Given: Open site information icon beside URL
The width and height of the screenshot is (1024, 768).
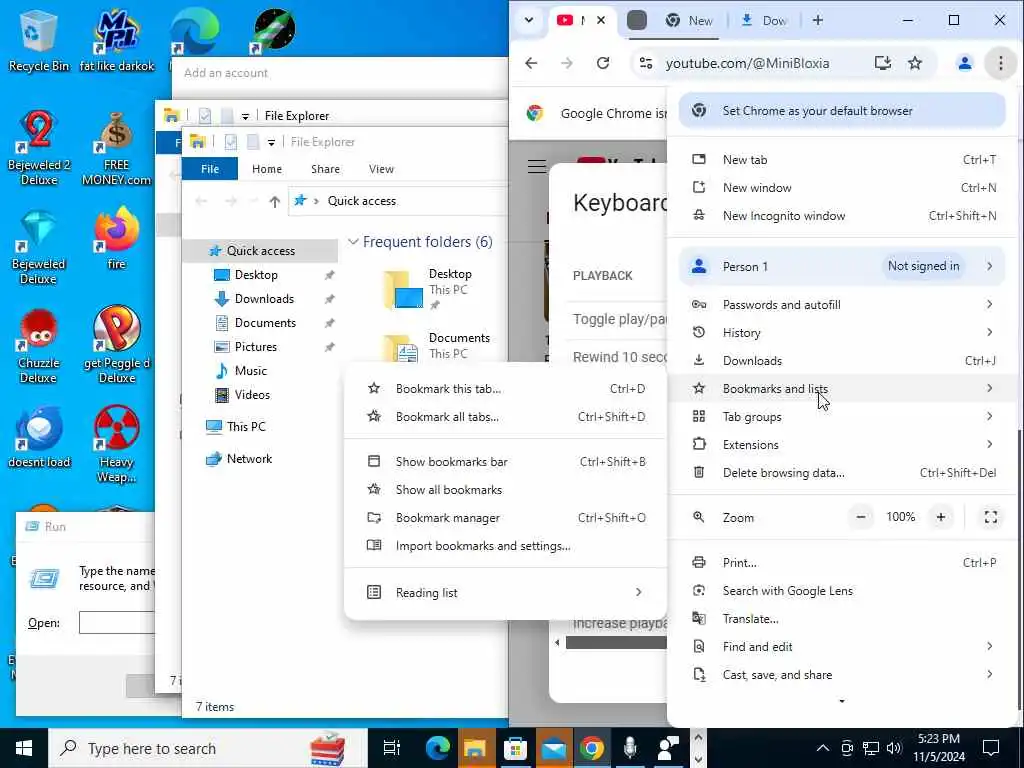Looking at the screenshot, I should coord(646,63).
